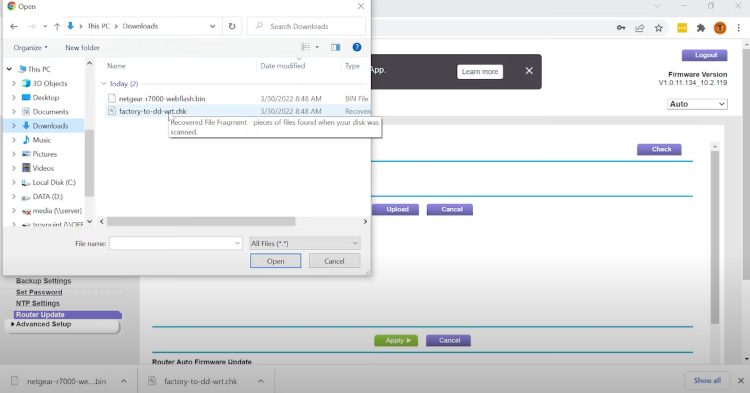Open the Auto language dropdown
The width and height of the screenshot is (750, 393).
697,104
